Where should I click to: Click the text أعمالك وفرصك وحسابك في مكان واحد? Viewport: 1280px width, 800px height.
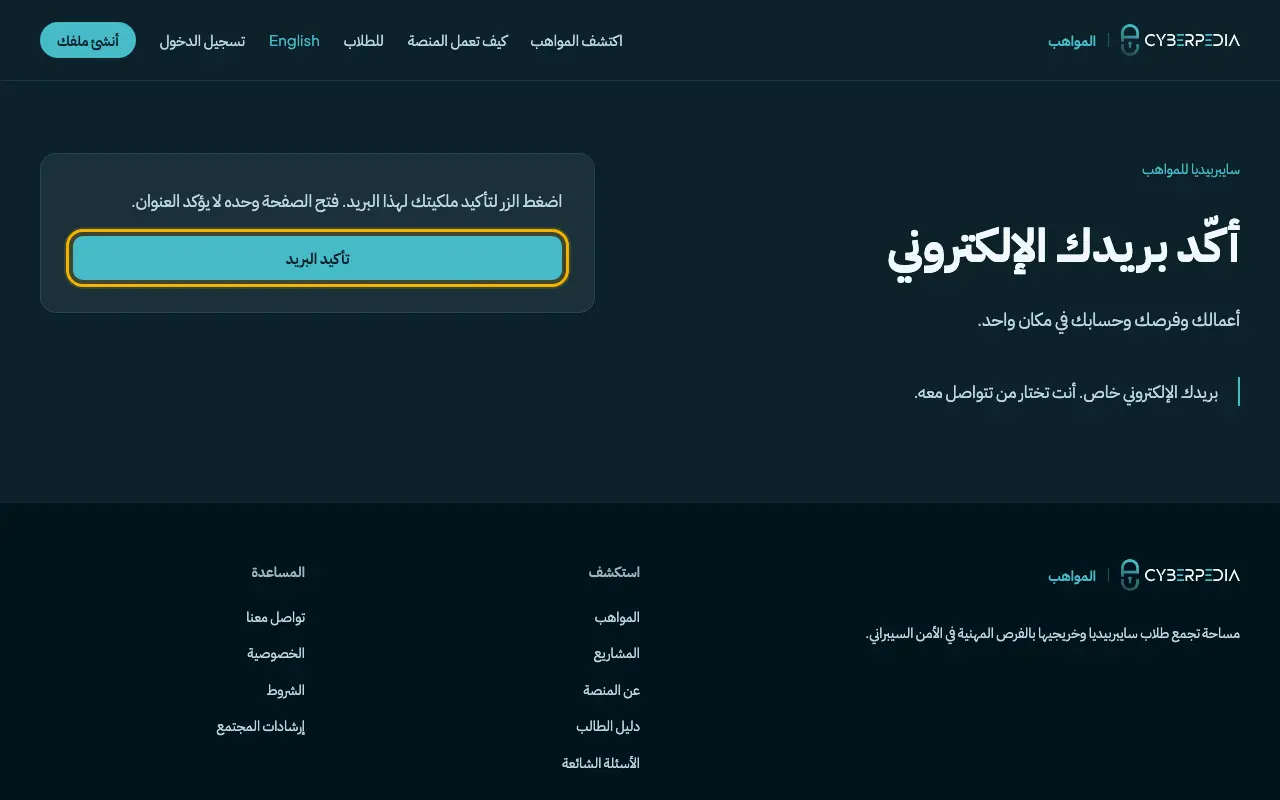click(x=1109, y=321)
